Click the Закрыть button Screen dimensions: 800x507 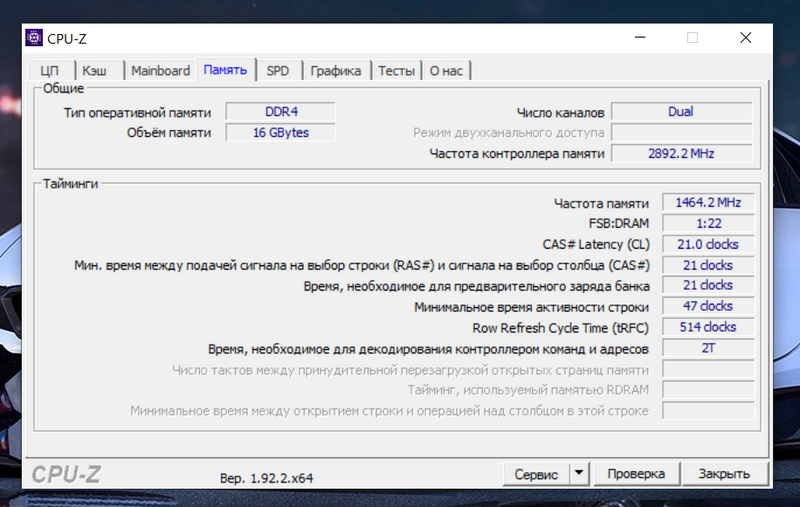[x=725, y=473]
